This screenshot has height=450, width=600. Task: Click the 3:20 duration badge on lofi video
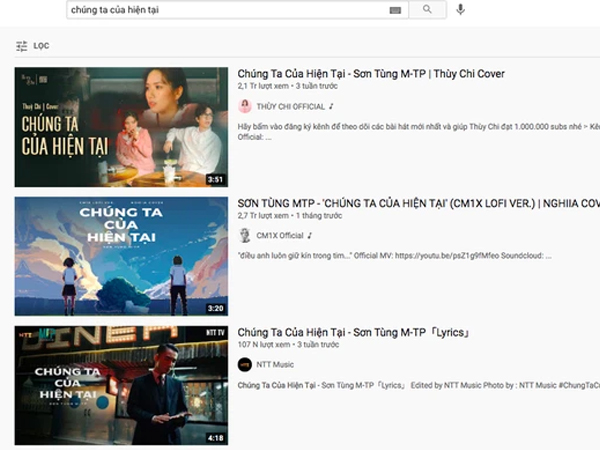coord(213,308)
